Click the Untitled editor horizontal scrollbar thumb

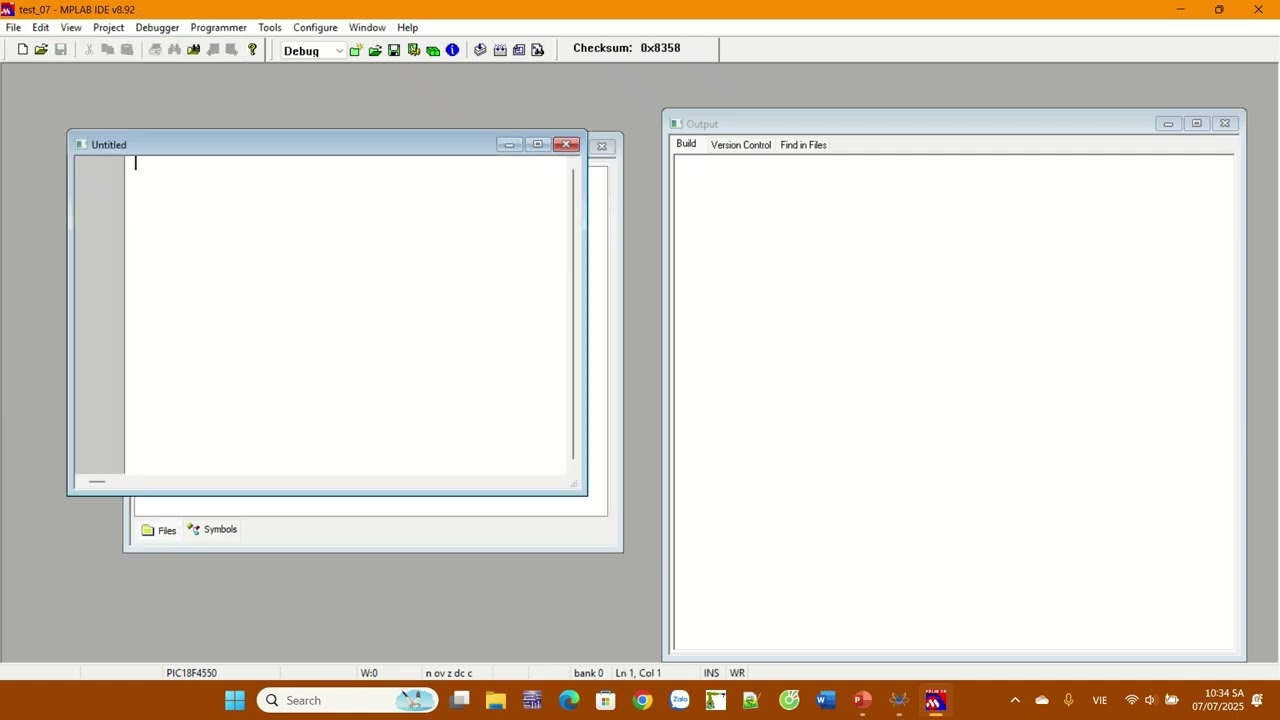tap(97, 482)
